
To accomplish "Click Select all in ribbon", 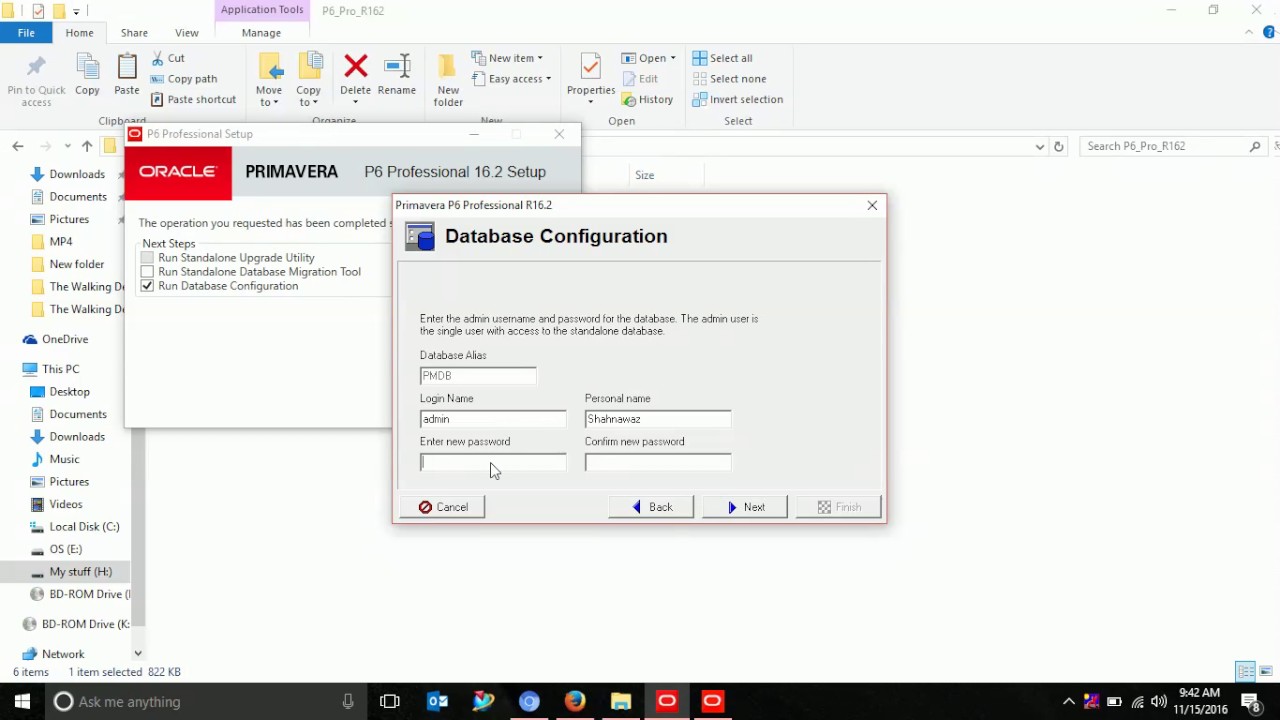I will point(722,58).
